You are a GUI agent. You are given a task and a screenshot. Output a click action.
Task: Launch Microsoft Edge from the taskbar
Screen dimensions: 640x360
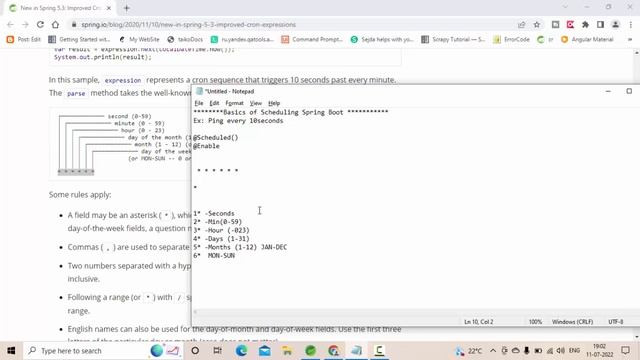pyautogui.click(x=241, y=351)
